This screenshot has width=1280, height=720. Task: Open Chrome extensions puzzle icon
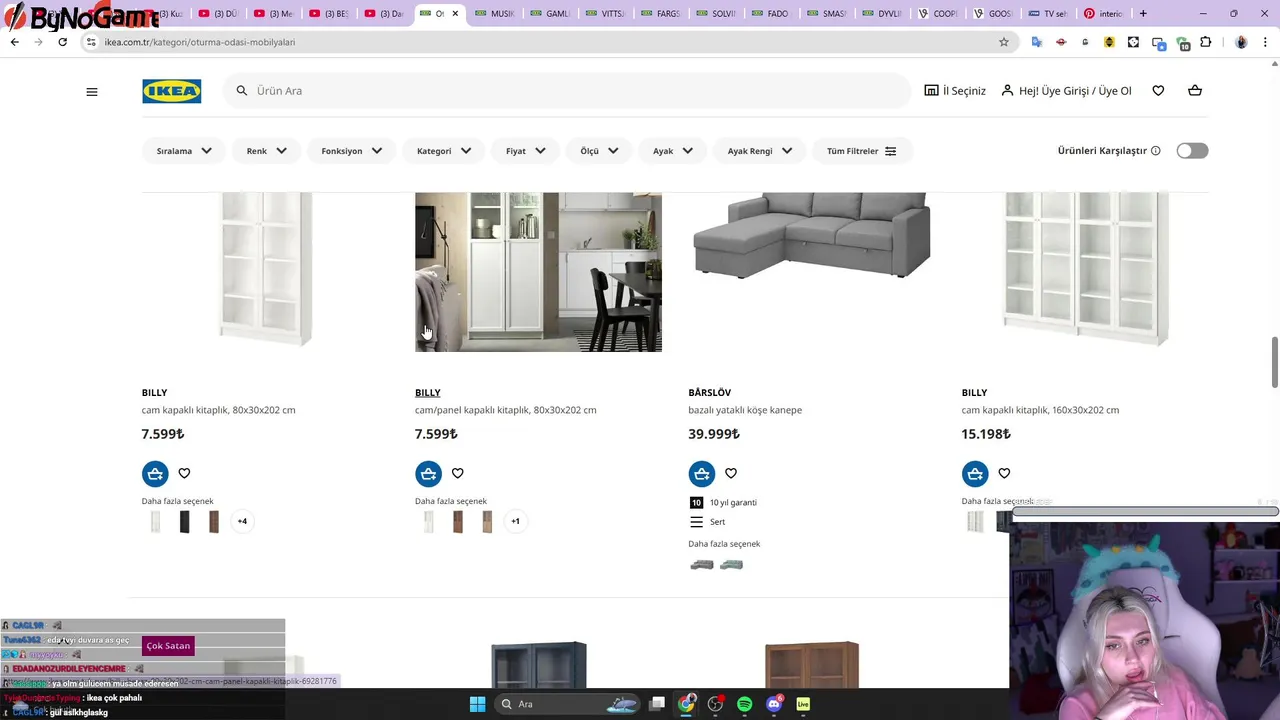(x=1206, y=42)
